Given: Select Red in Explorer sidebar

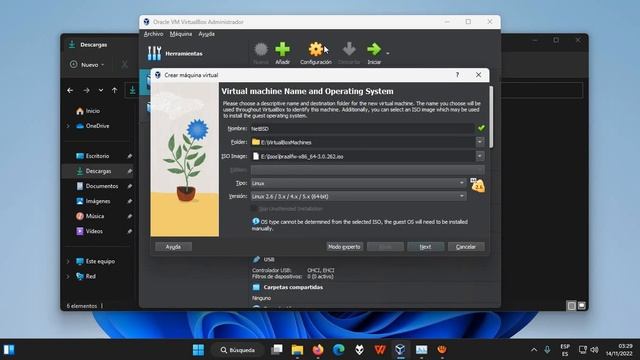Looking at the screenshot, I should (90, 276).
